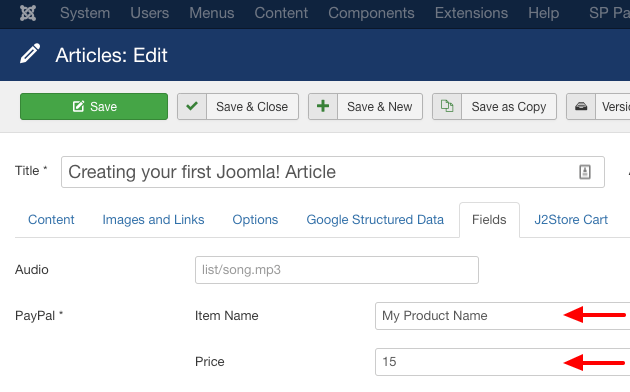Switch to Images and Links tab
The image size is (630, 392).
[153, 220]
